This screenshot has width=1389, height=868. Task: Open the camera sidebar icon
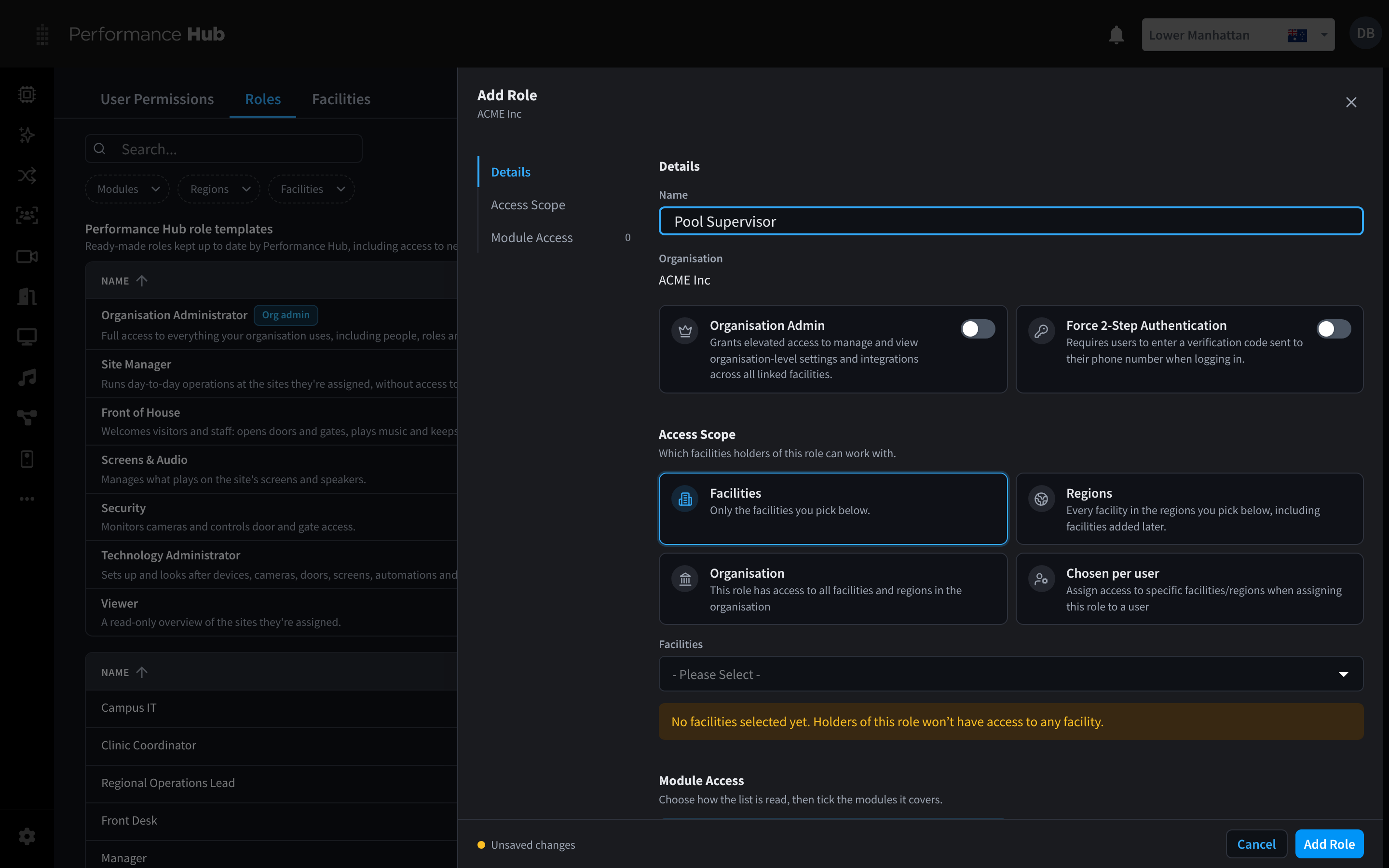point(27,256)
